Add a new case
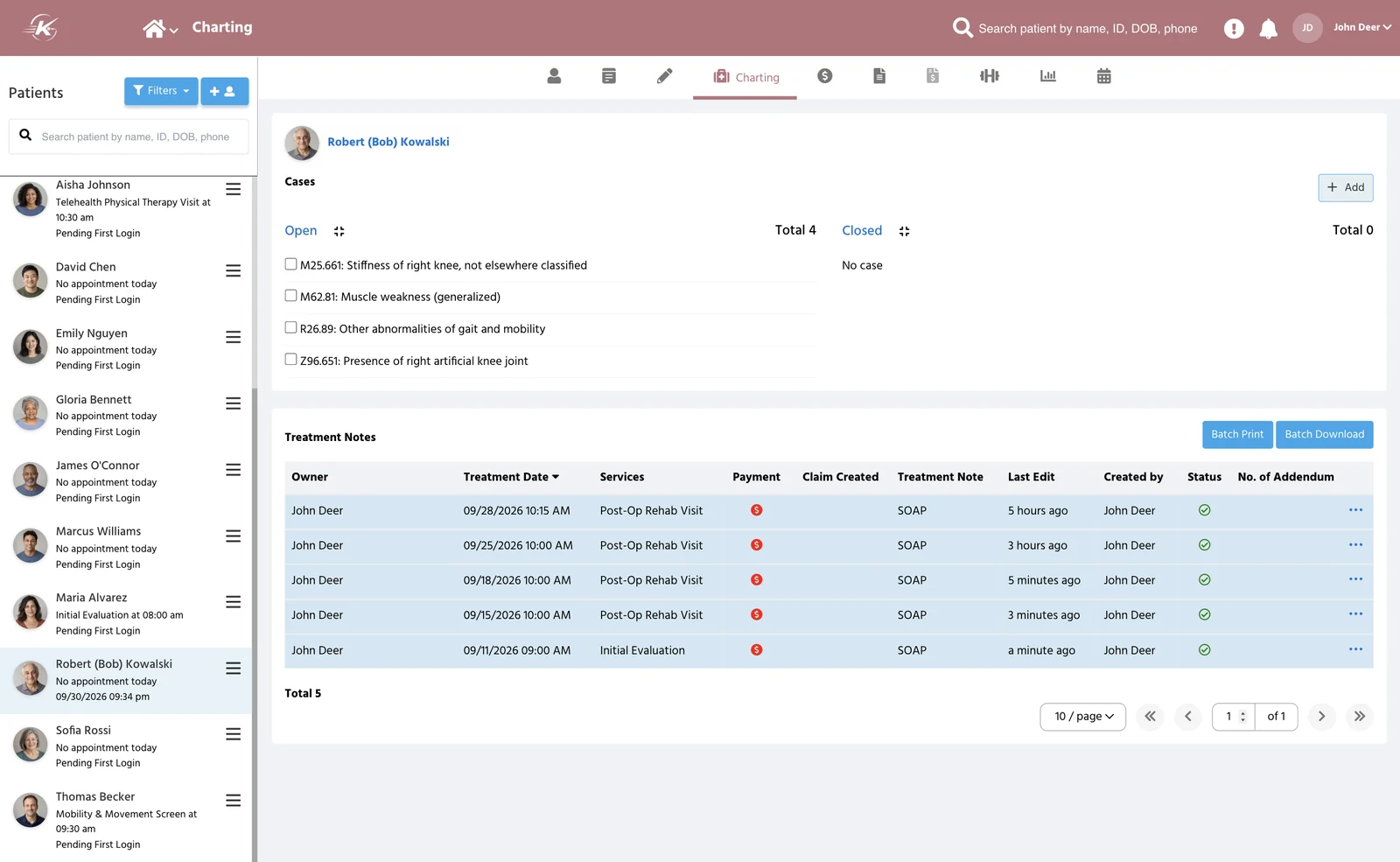The width and height of the screenshot is (1400, 862). pos(1346,187)
